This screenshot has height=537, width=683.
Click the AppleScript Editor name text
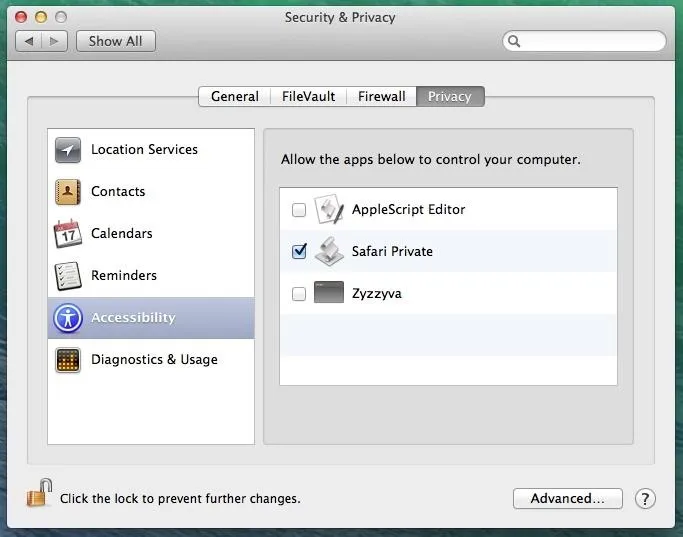409,209
